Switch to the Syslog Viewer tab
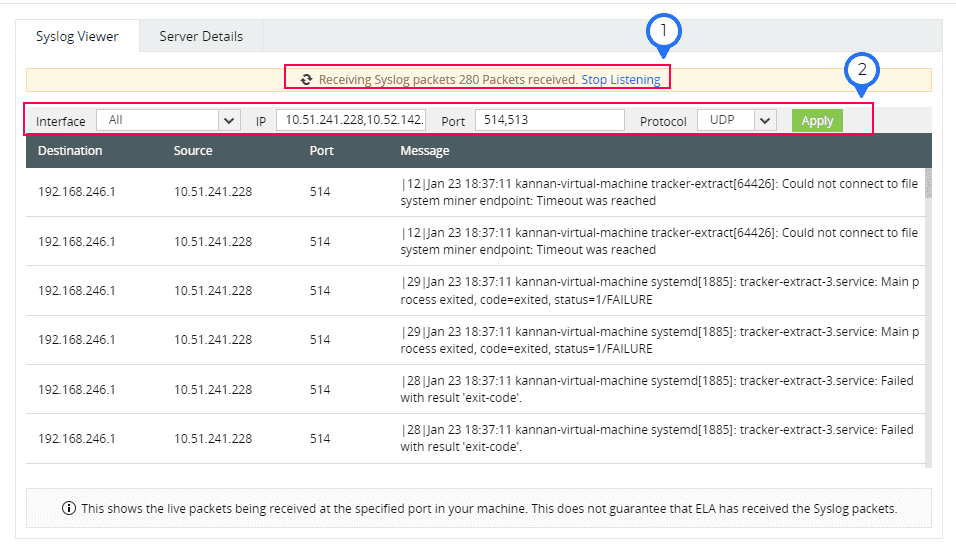 coord(77,37)
